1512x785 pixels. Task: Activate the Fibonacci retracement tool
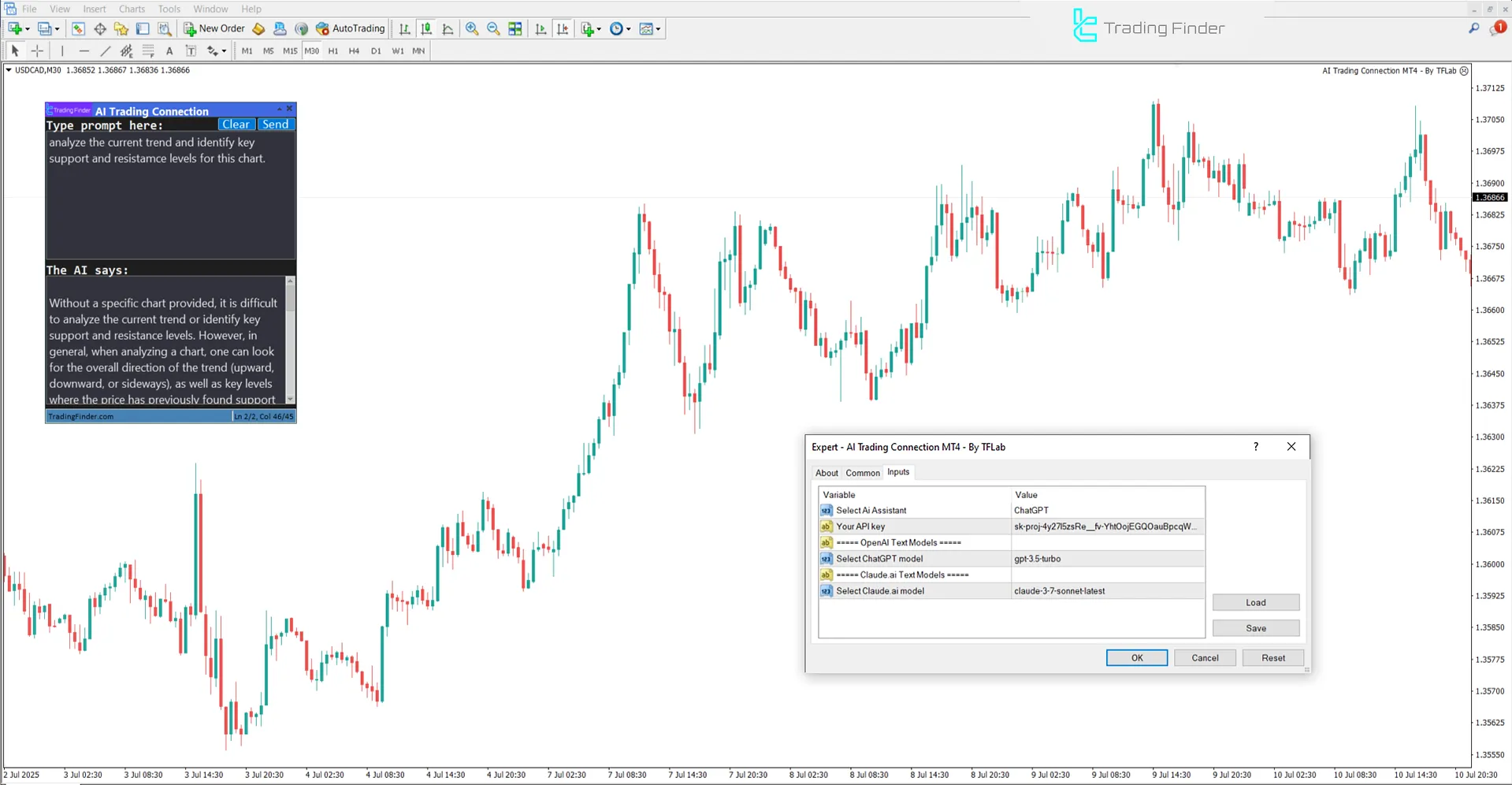click(x=148, y=50)
